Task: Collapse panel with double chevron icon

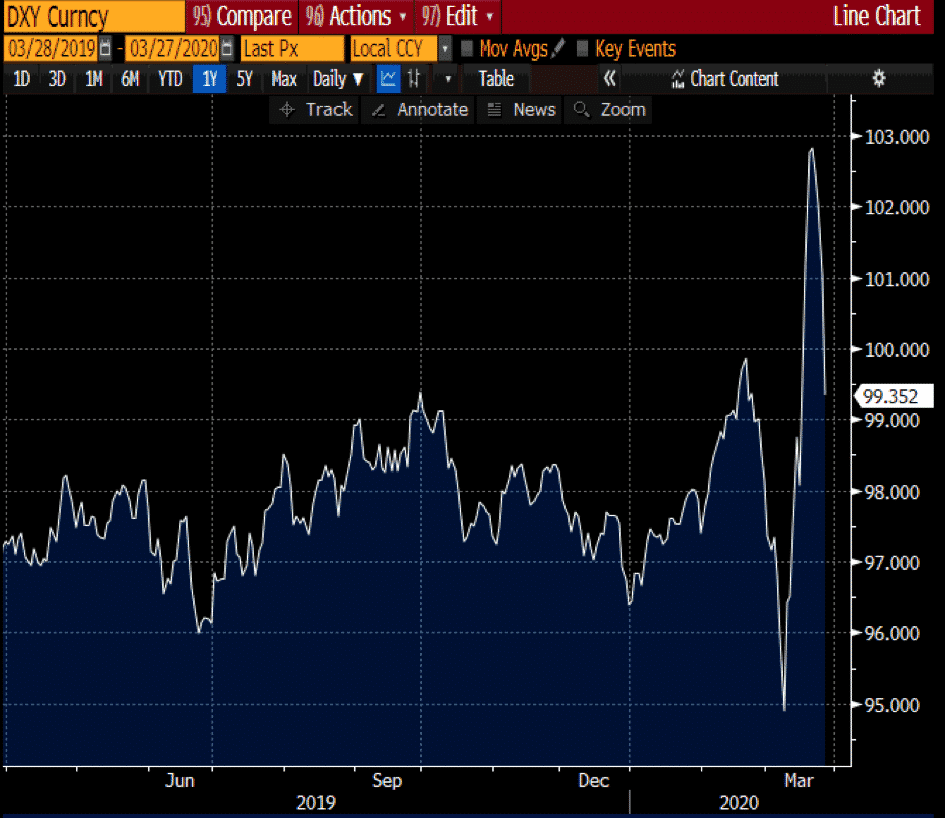Action: point(610,78)
